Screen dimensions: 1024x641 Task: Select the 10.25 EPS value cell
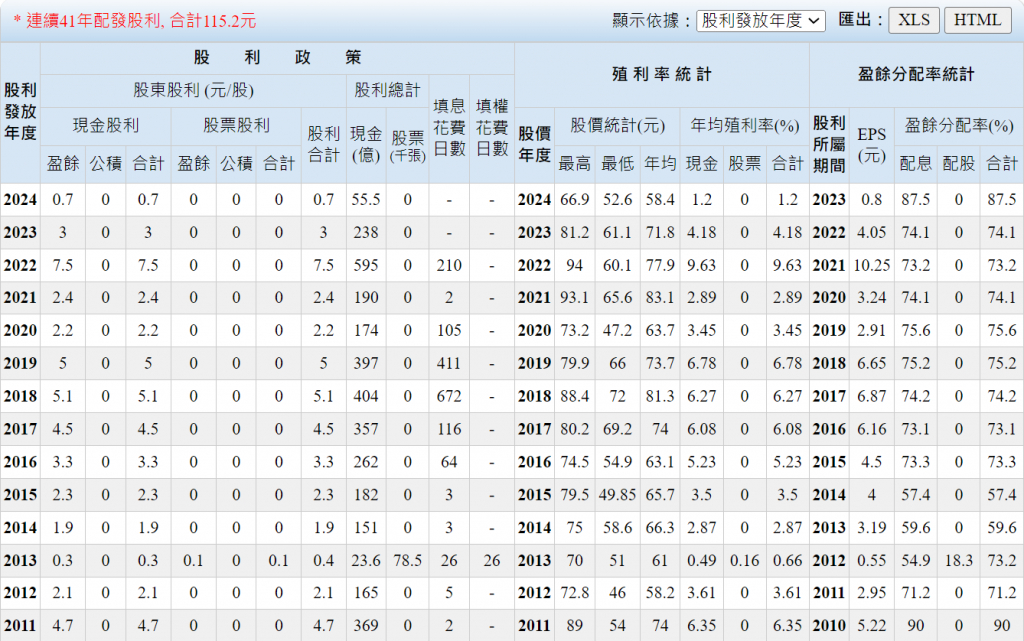pos(871,265)
